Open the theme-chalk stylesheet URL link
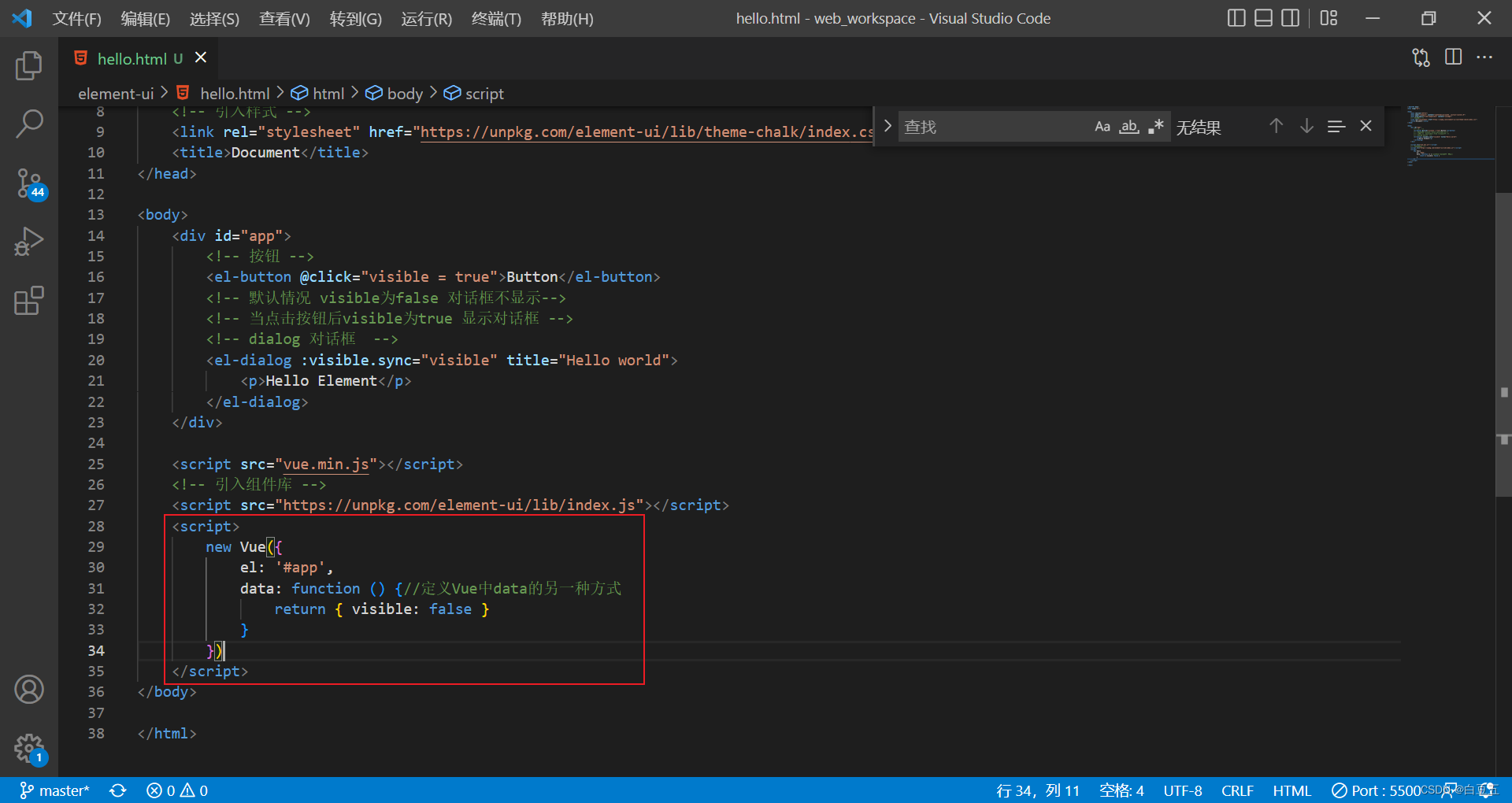 [647, 132]
